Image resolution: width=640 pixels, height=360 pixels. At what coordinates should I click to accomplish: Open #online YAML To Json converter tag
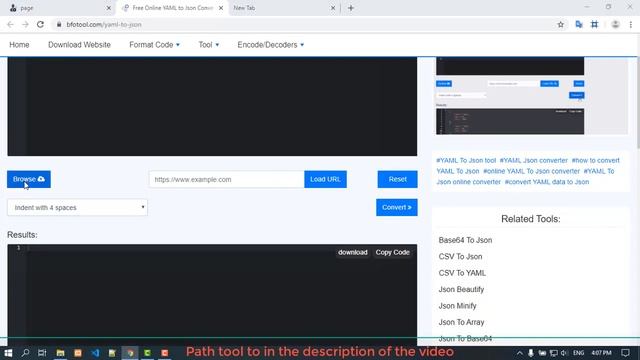531,171
